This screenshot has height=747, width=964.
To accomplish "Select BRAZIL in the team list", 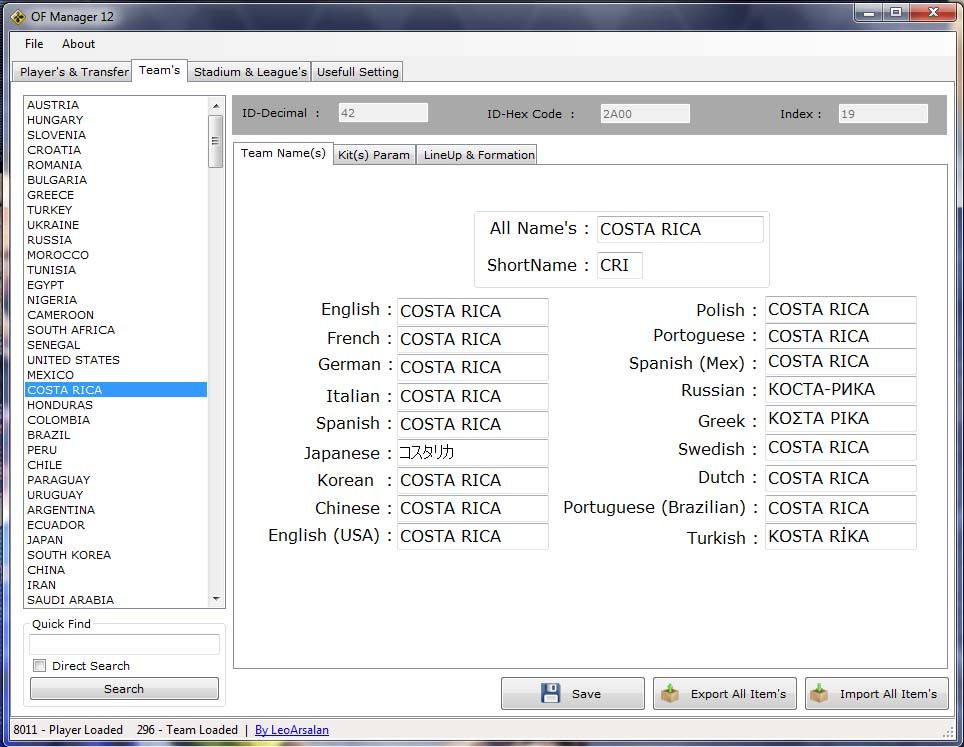I will 49,435.
